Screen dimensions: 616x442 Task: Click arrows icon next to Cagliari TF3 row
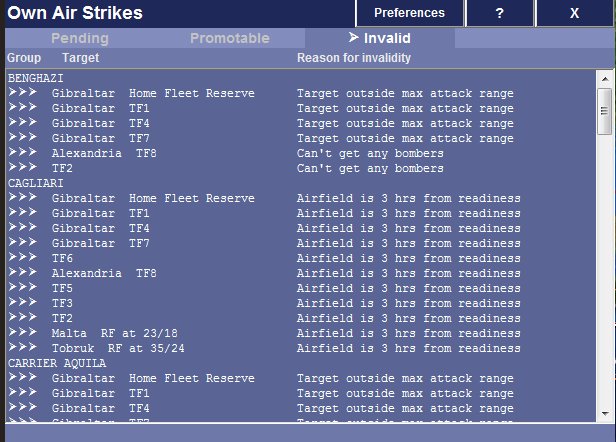(x=22, y=303)
